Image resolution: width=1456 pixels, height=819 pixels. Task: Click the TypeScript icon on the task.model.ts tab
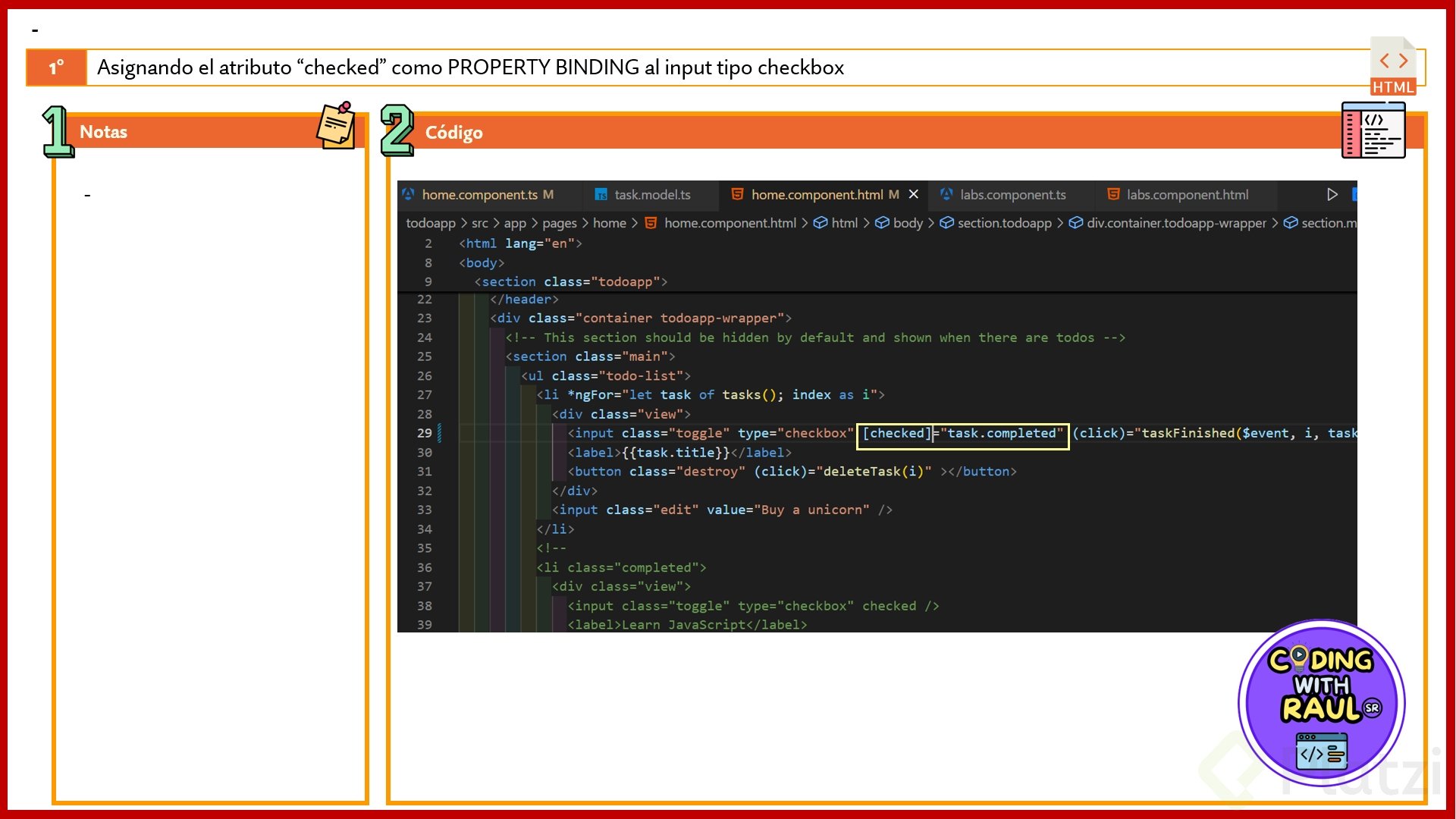coord(601,195)
